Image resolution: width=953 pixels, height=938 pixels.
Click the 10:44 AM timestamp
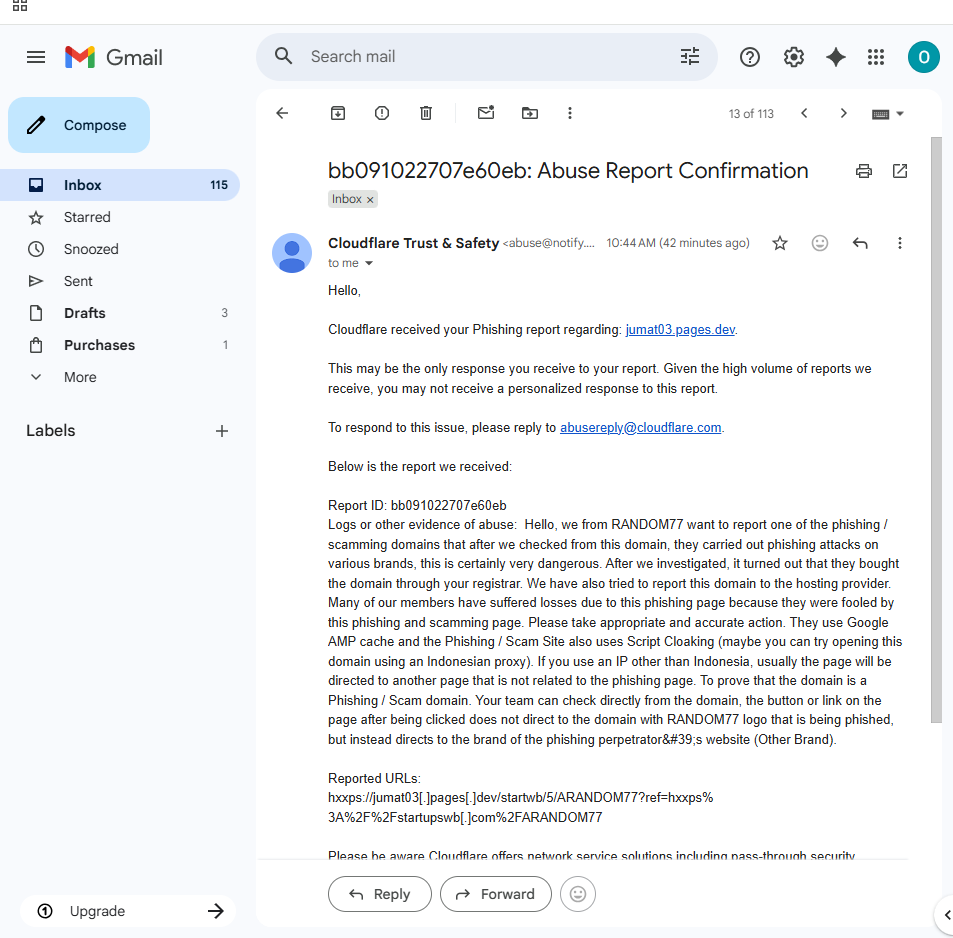click(x=678, y=243)
